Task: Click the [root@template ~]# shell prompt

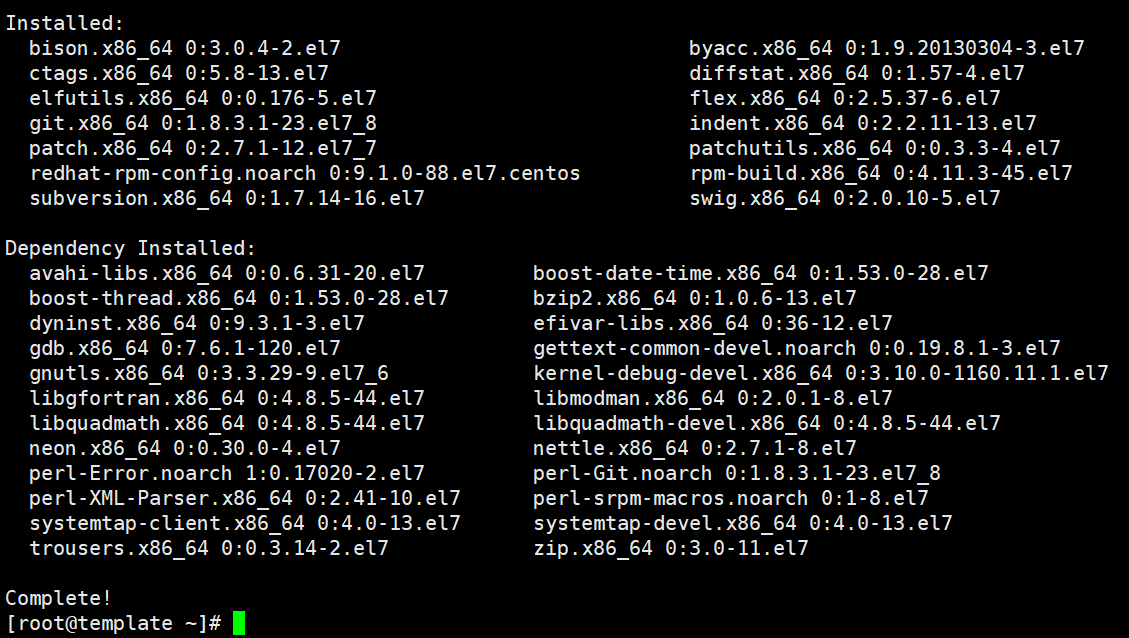Action: (113, 624)
